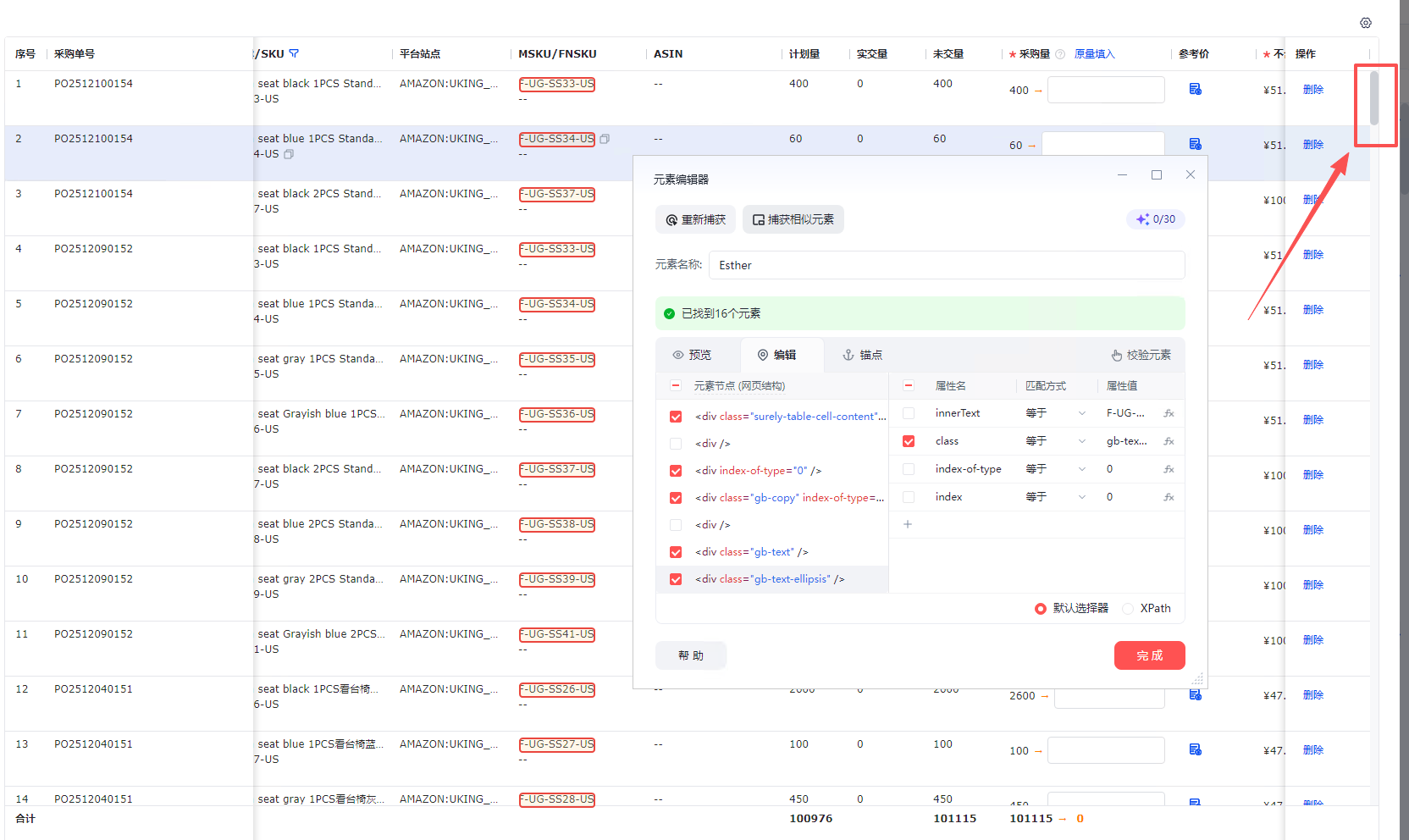Enable the index-of-type attribute checkbox
This screenshot has width=1409, height=840.
click(x=909, y=469)
